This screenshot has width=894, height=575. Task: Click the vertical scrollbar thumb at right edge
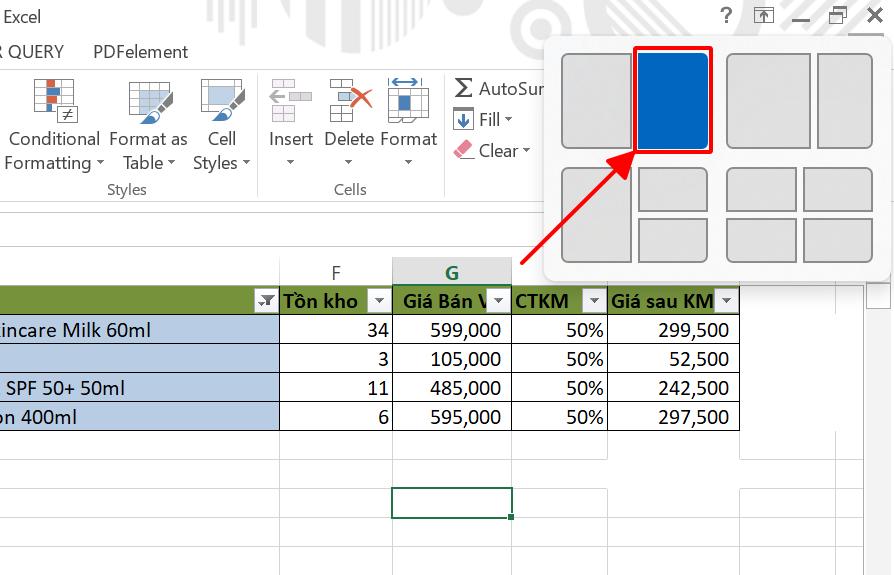click(877, 296)
